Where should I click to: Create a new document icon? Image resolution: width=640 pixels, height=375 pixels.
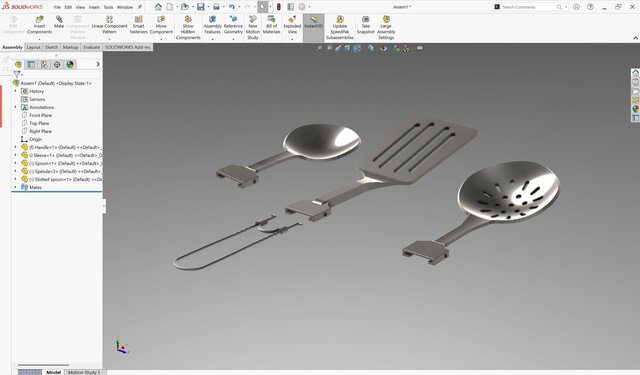pyautogui.click(x=169, y=7)
